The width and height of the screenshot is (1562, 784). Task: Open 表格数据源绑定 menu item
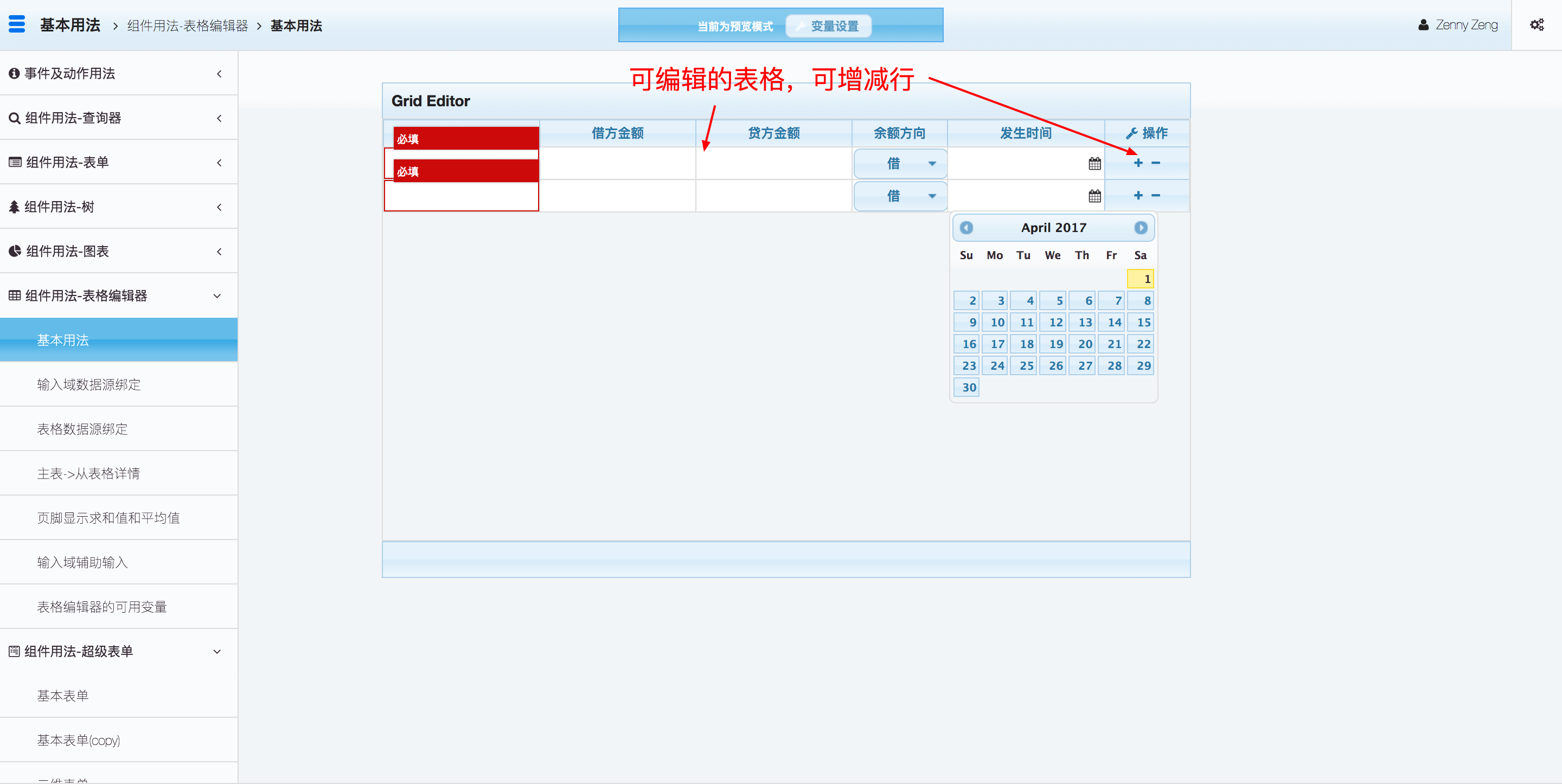coord(82,429)
